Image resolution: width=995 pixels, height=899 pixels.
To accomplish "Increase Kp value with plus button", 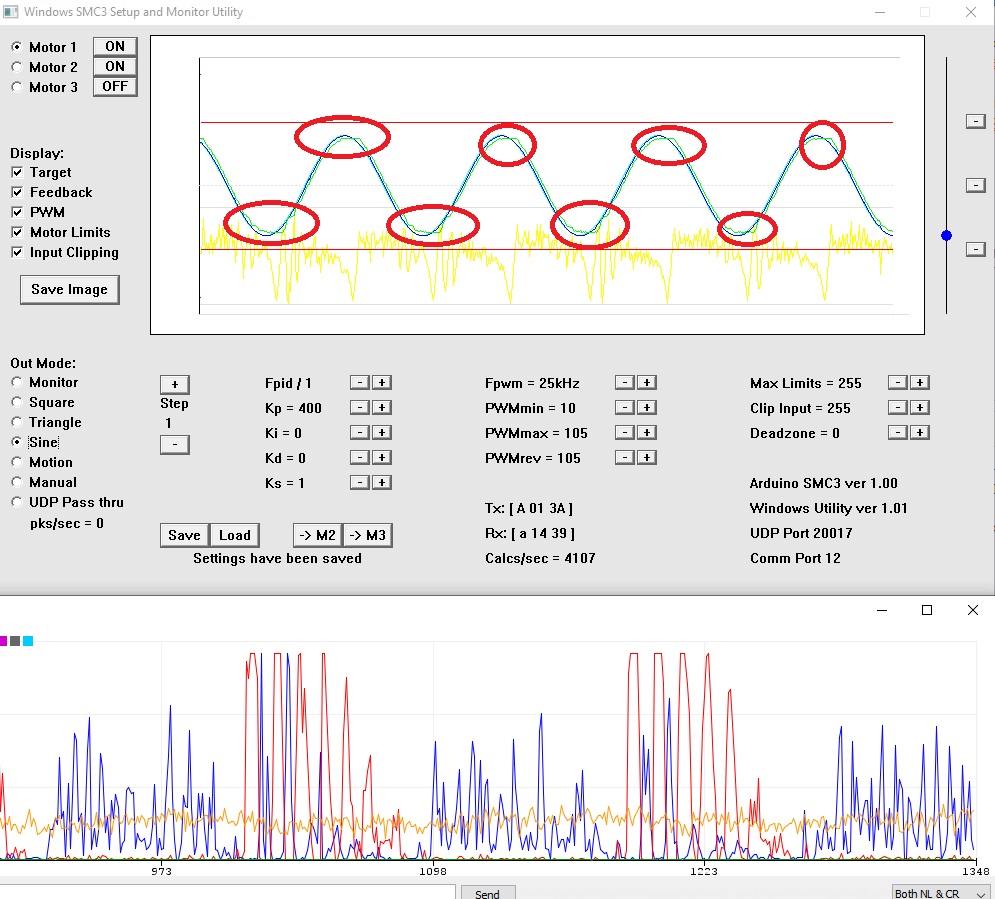I will 382,408.
